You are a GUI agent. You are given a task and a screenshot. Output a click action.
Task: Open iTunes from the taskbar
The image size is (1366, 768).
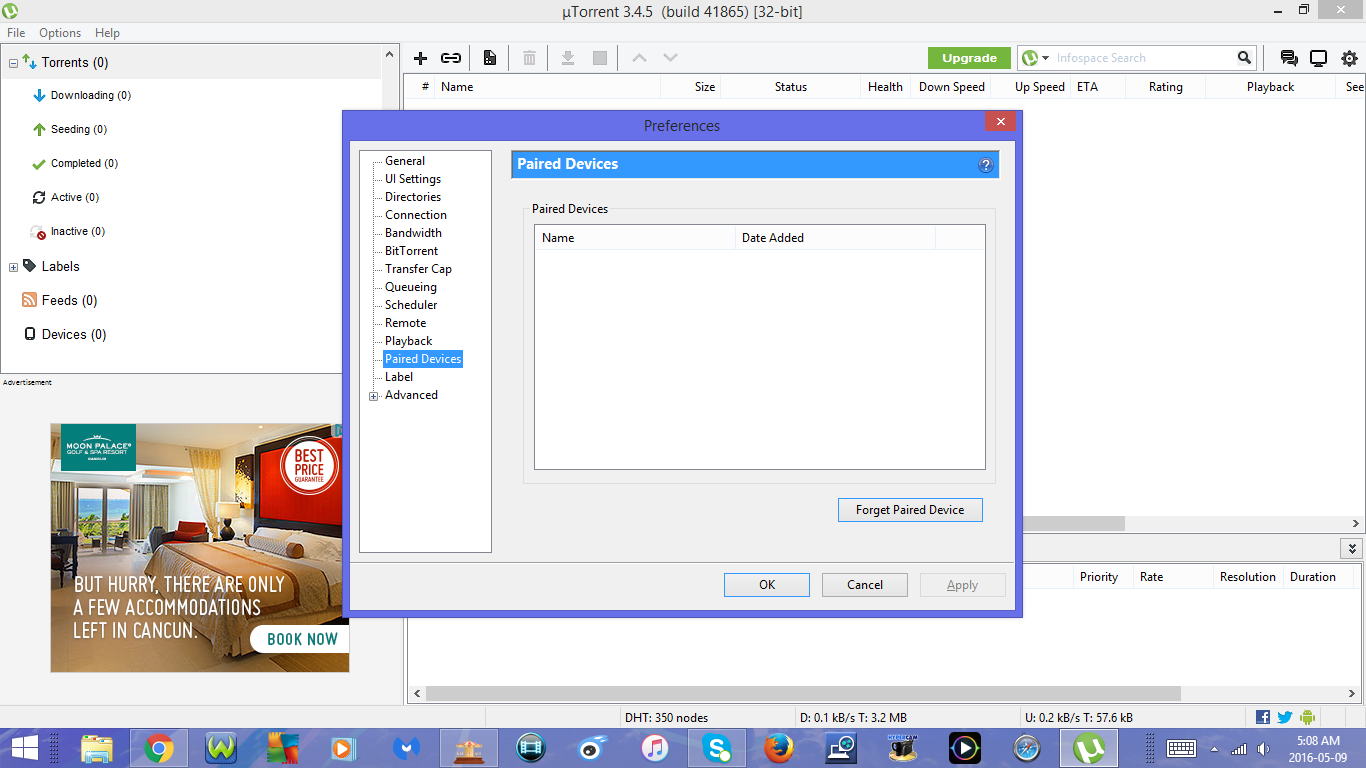654,748
